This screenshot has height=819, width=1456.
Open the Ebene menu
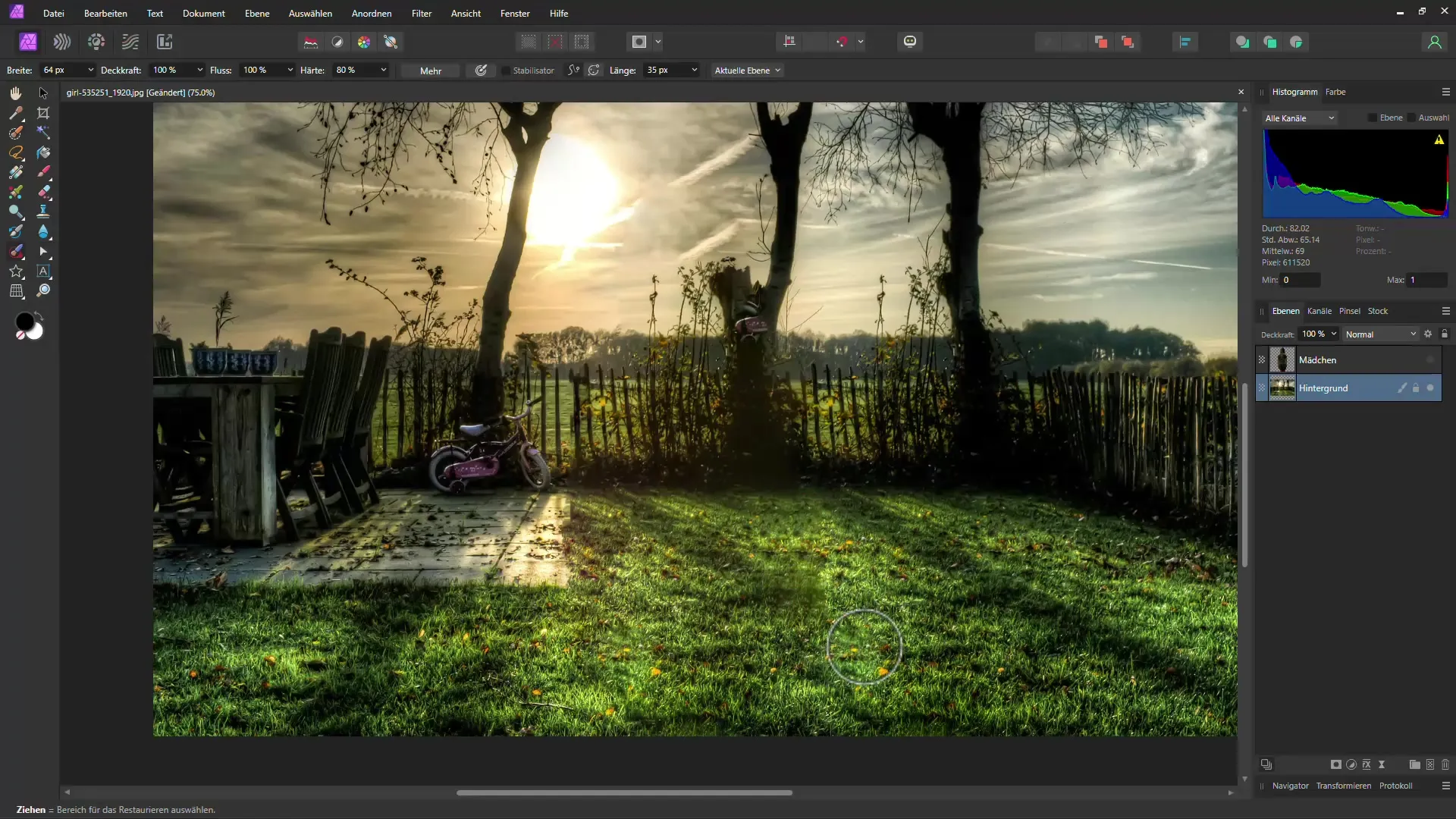pyautogui.click(x=257, y=13)
